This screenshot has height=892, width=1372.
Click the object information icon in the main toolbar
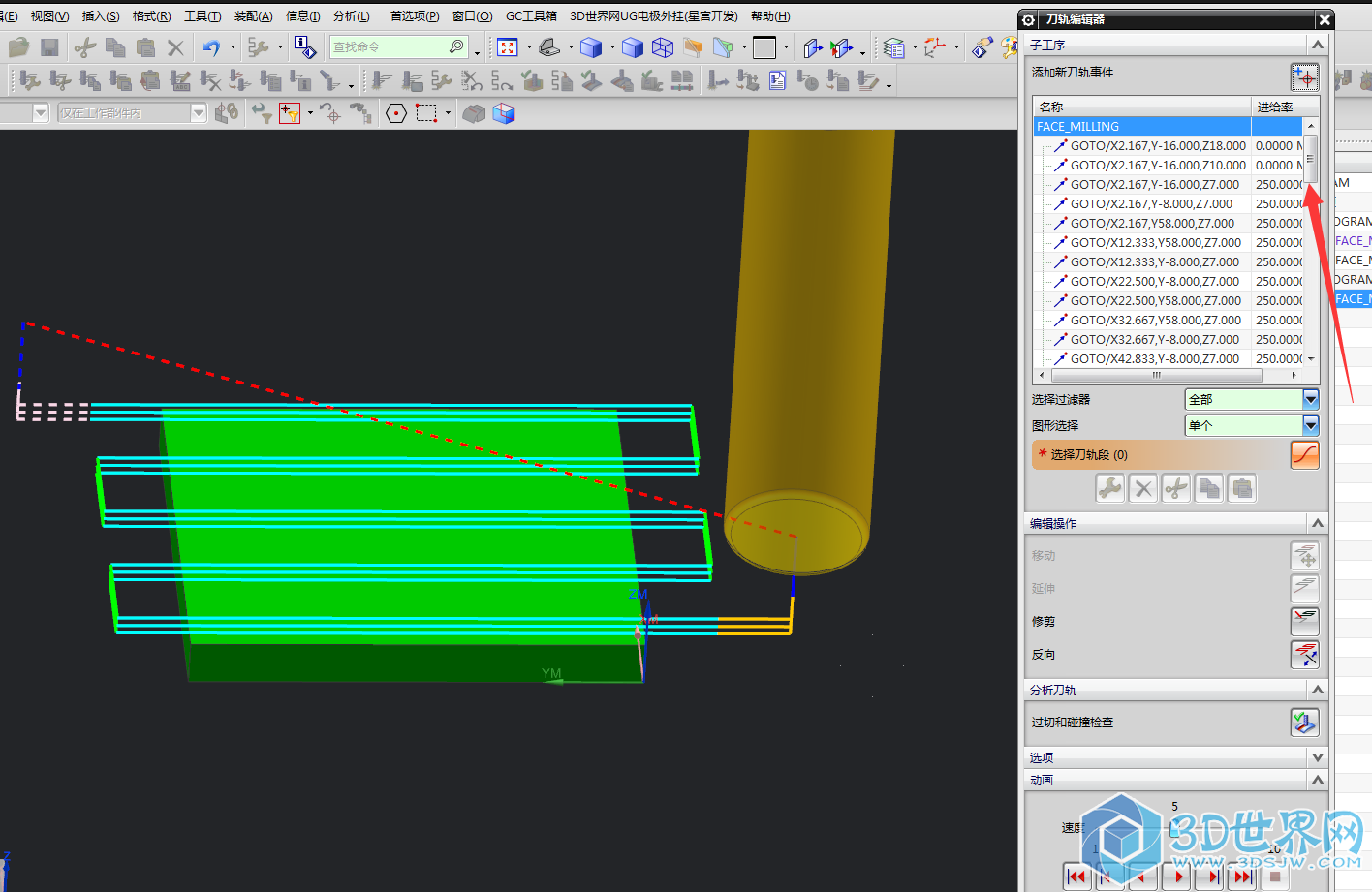pos(305,46)
